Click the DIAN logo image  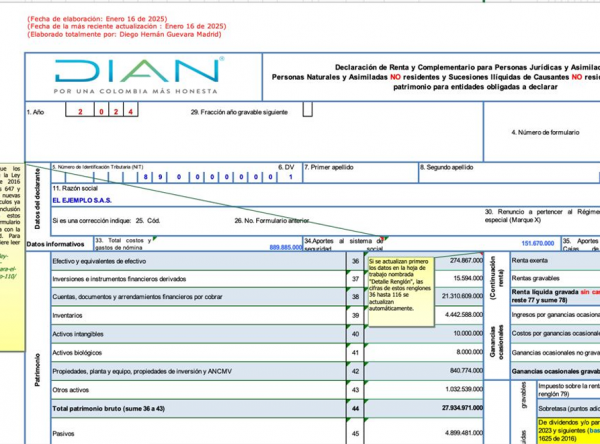pos(139,76)
